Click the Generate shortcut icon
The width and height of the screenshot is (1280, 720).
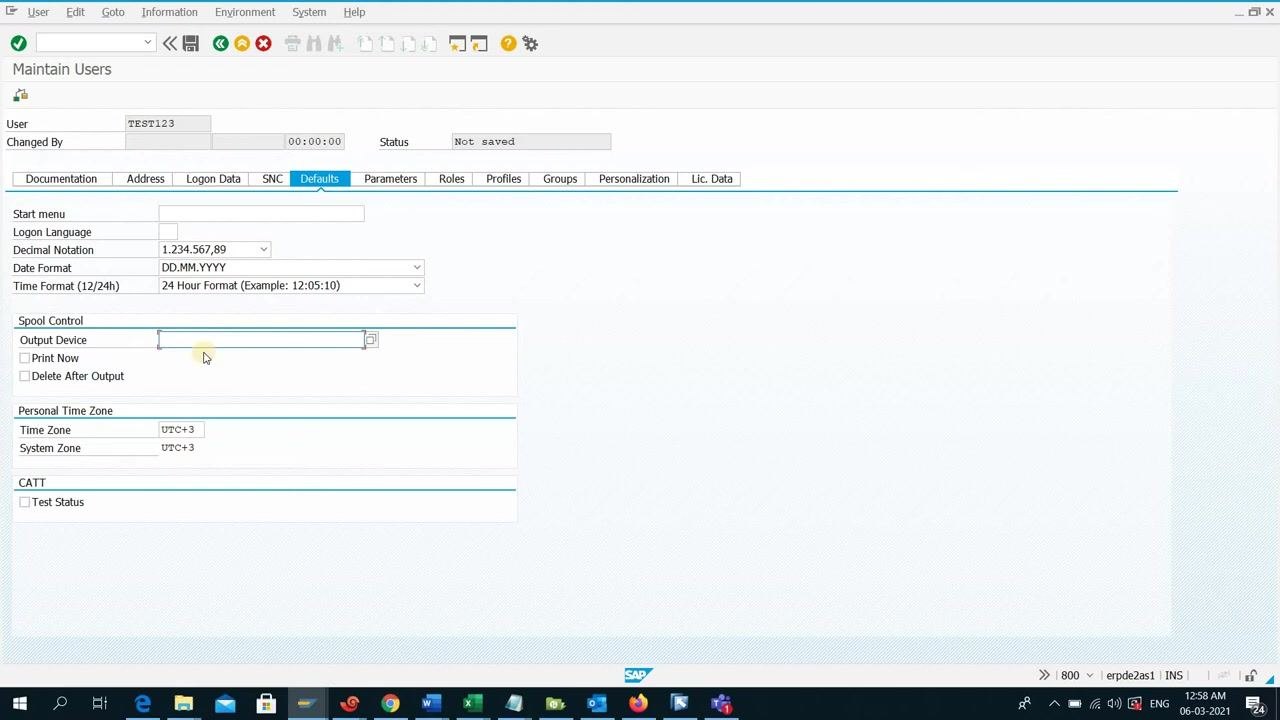(479, 43)
